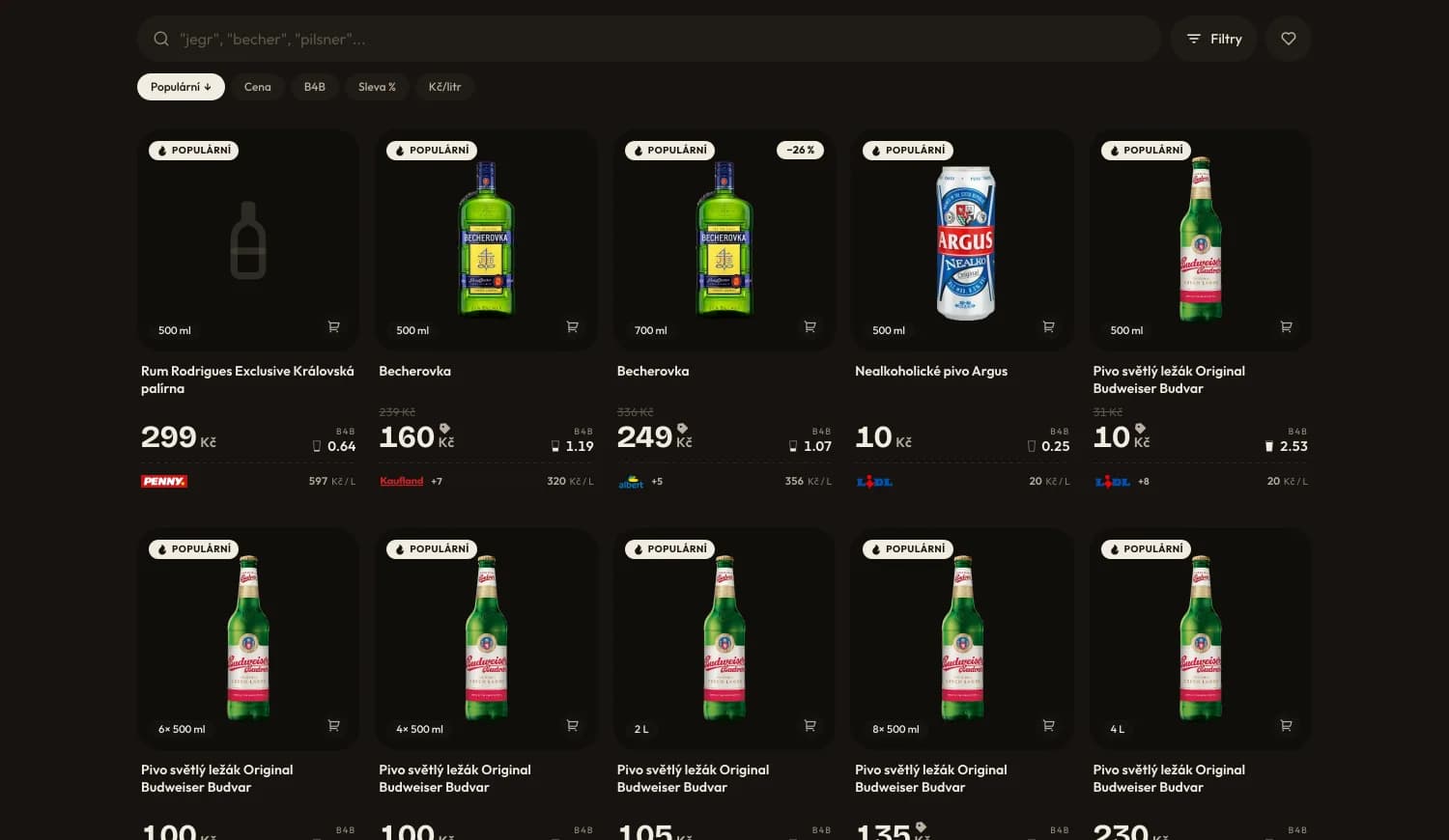
Task: Add Budweiser Budvar 6× 500 ml to cart
Action: [x=333, y=726]
